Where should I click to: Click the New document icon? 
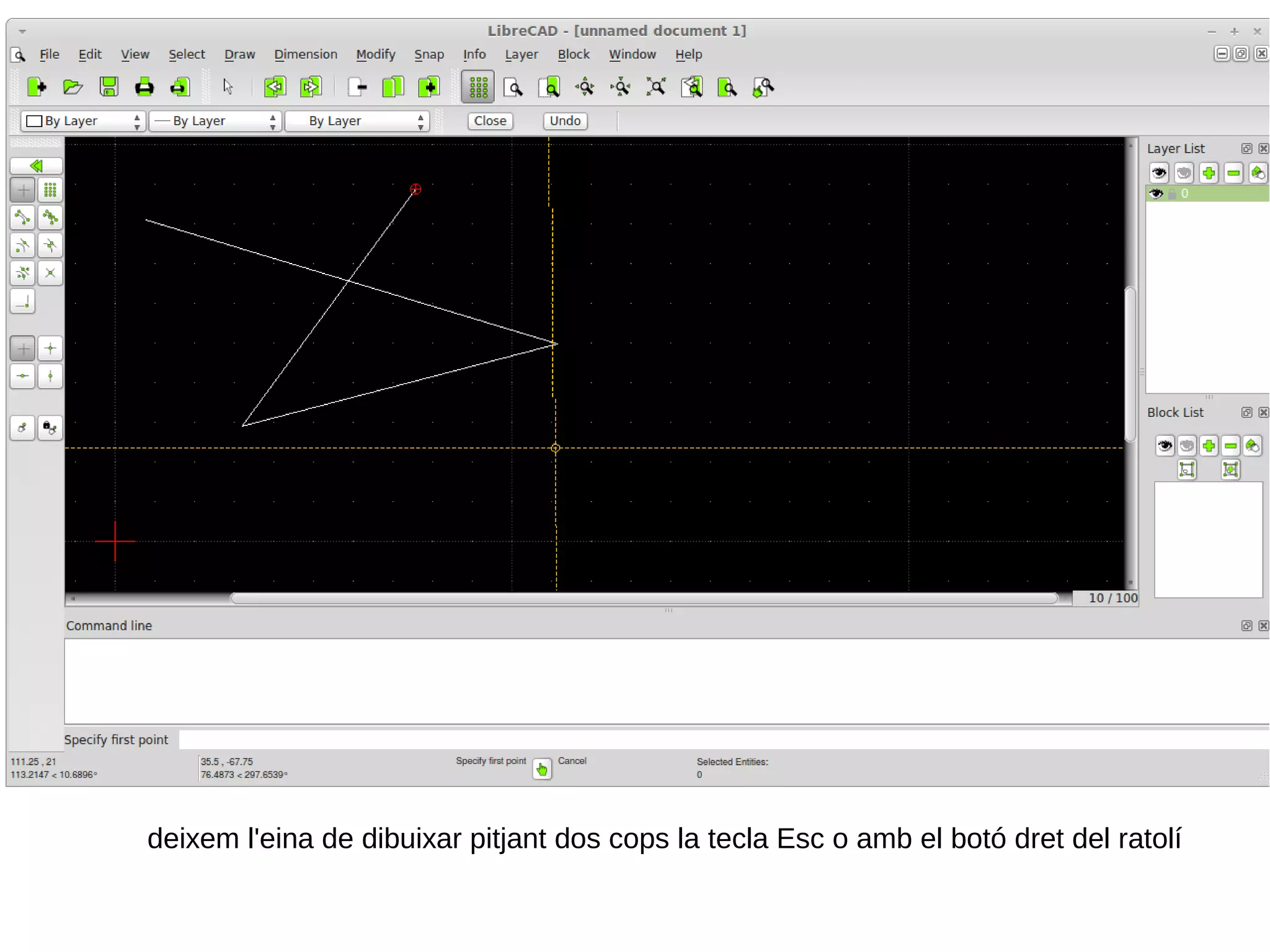point(37,87)
